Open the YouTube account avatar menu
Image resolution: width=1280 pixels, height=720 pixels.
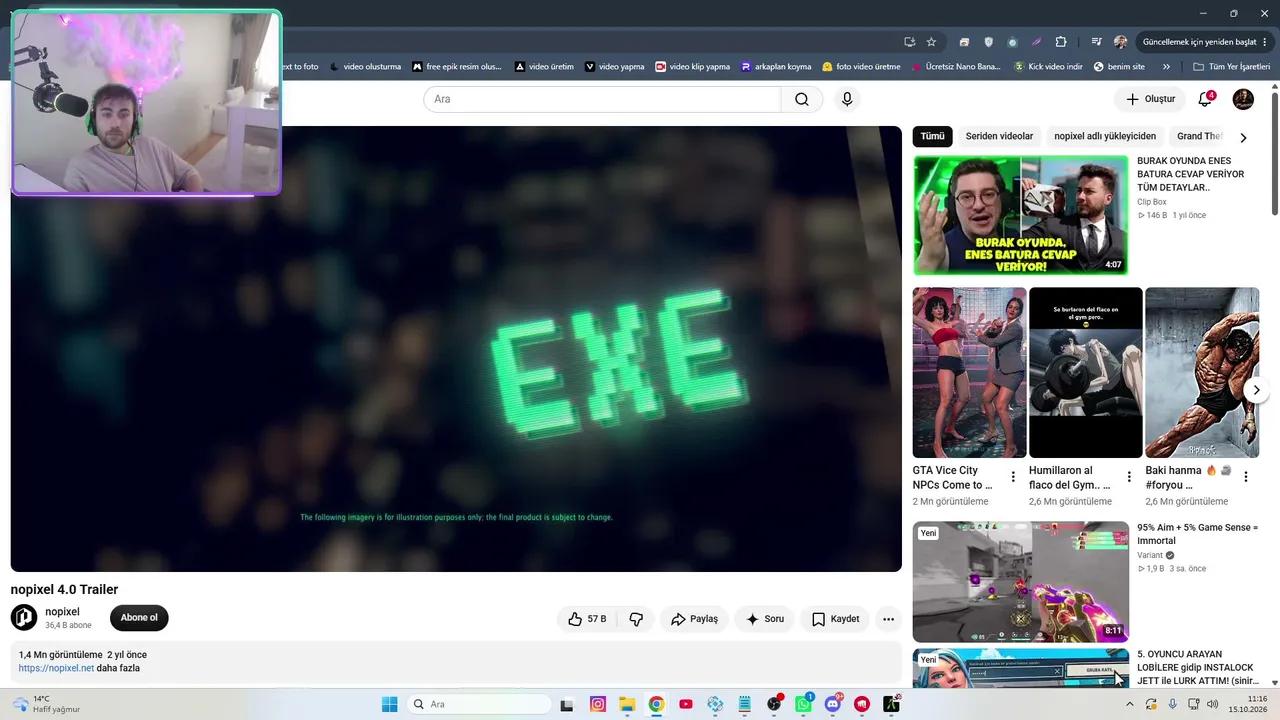tap(1243, 99)
